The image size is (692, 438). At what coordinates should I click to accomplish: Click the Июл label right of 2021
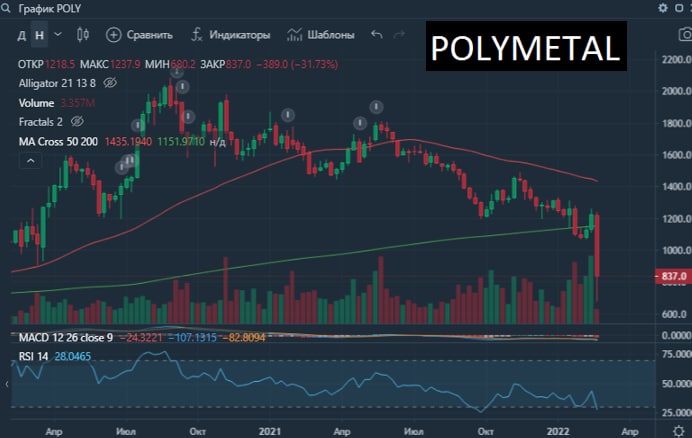[x=414, y=431]
